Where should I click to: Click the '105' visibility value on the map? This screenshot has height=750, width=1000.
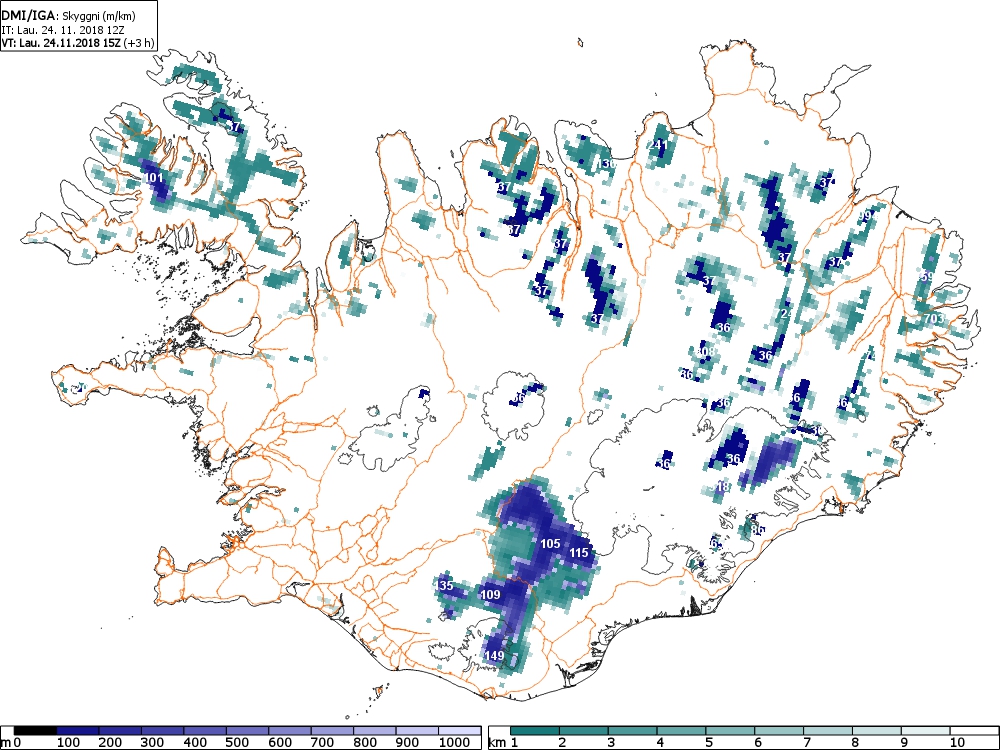[x=550, y=544]
